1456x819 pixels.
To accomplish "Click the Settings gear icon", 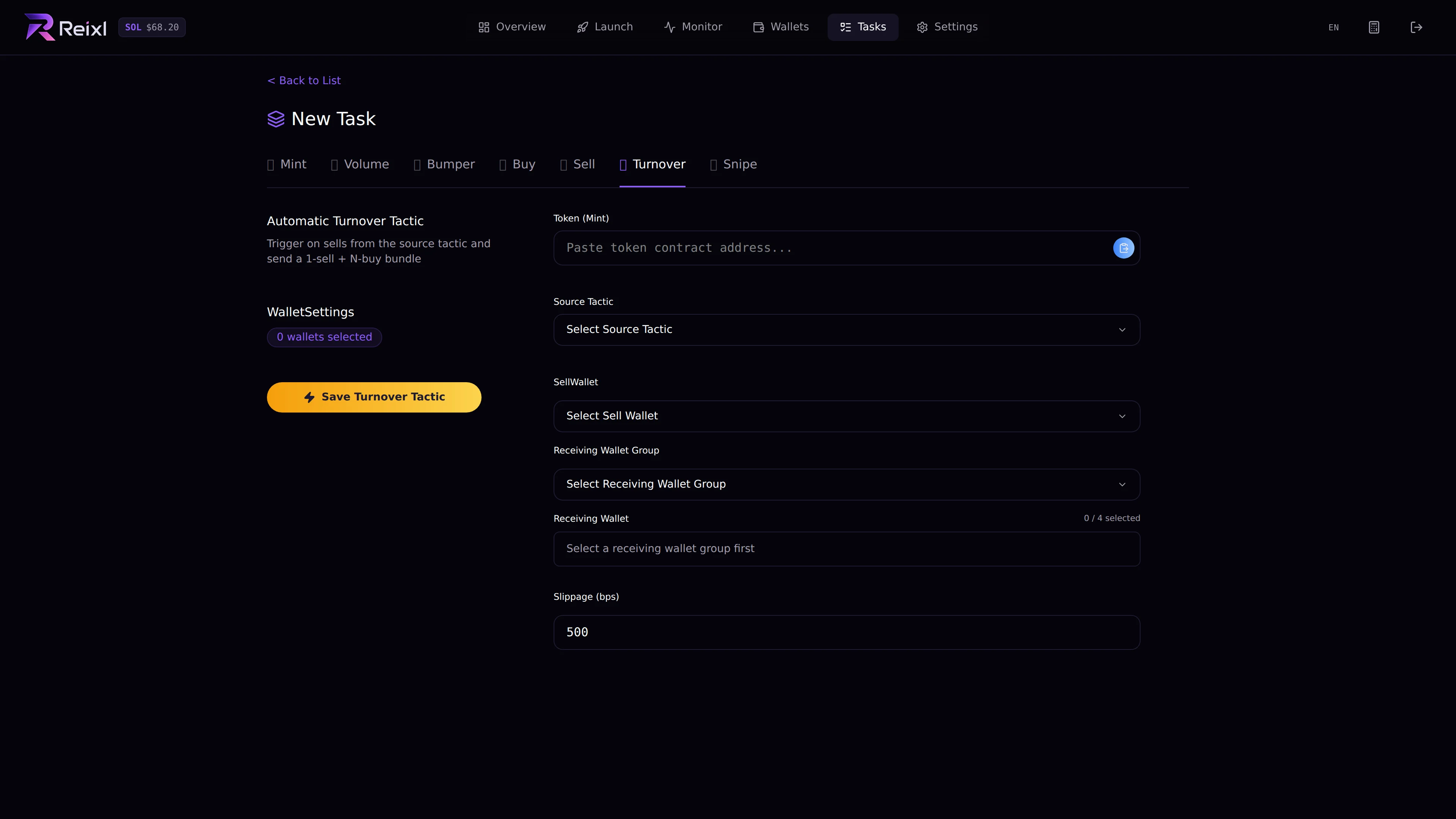I will (x=923, y=27).
